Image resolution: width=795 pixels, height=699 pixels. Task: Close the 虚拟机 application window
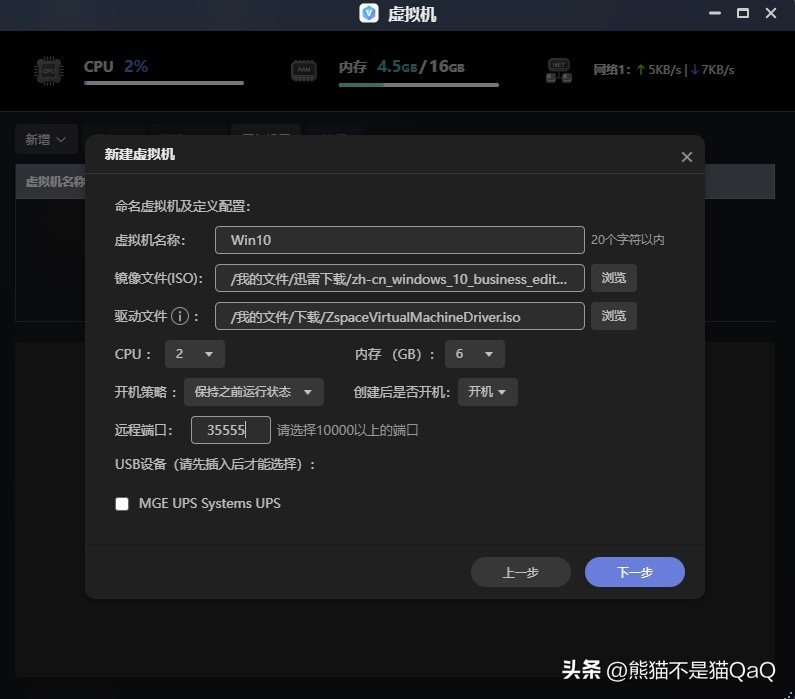[x=771, y=13]
